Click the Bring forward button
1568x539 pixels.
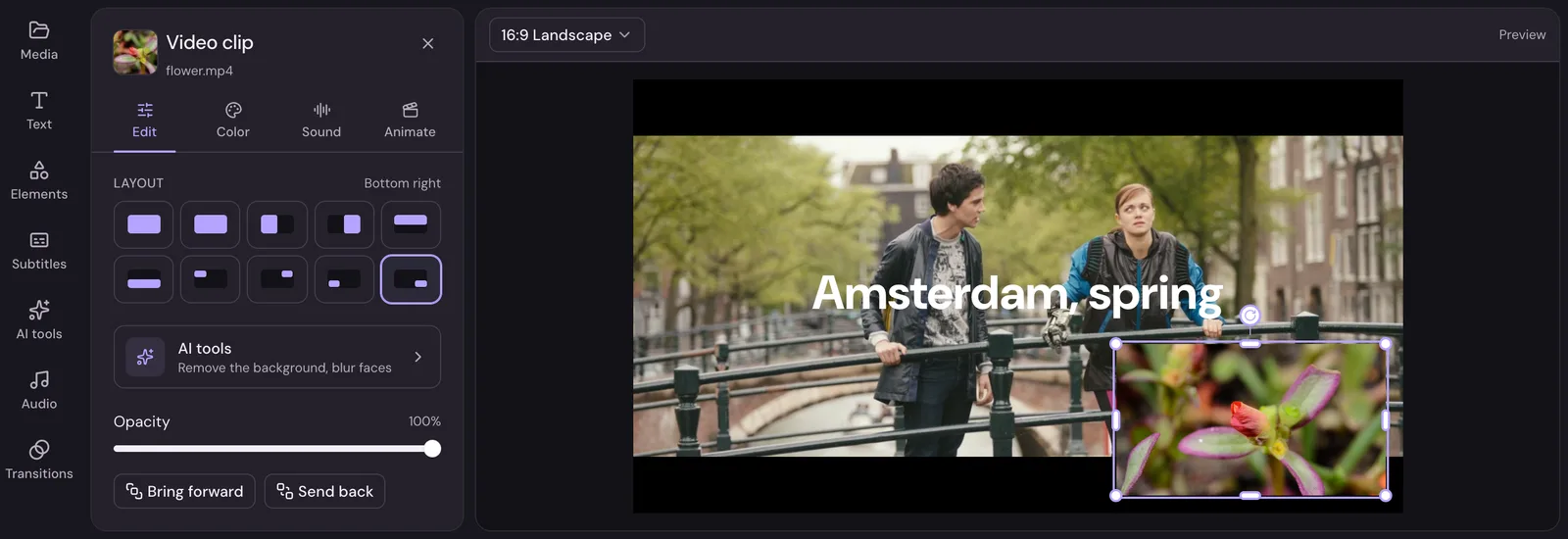tap(184, 491)
